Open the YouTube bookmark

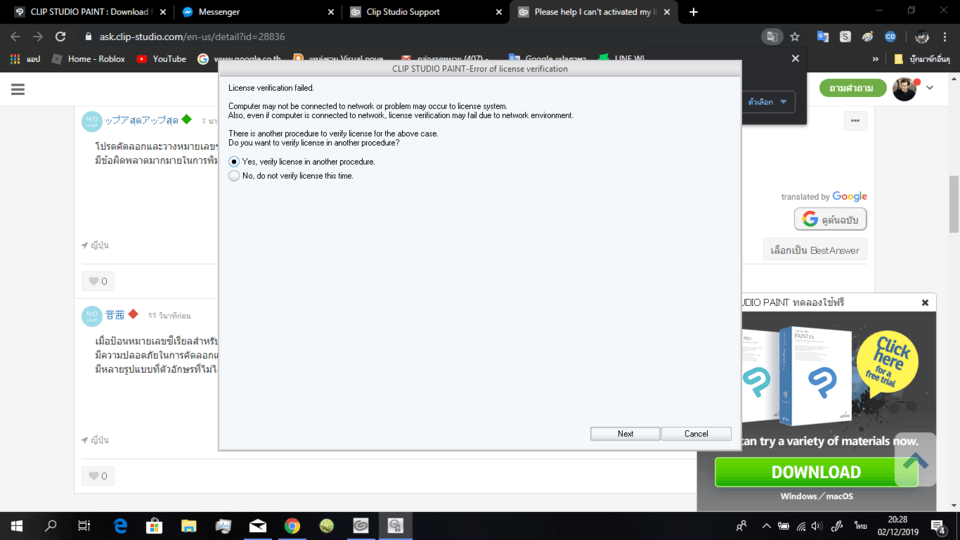point(161,59)
